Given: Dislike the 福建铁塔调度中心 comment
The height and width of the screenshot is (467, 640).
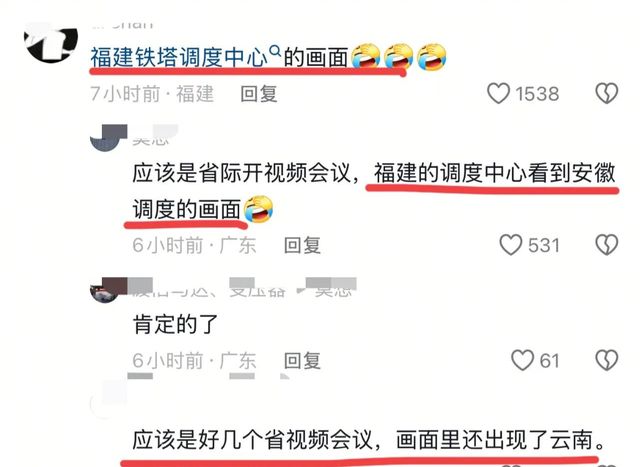Looking at the screenshot, I should click(607, 93).
